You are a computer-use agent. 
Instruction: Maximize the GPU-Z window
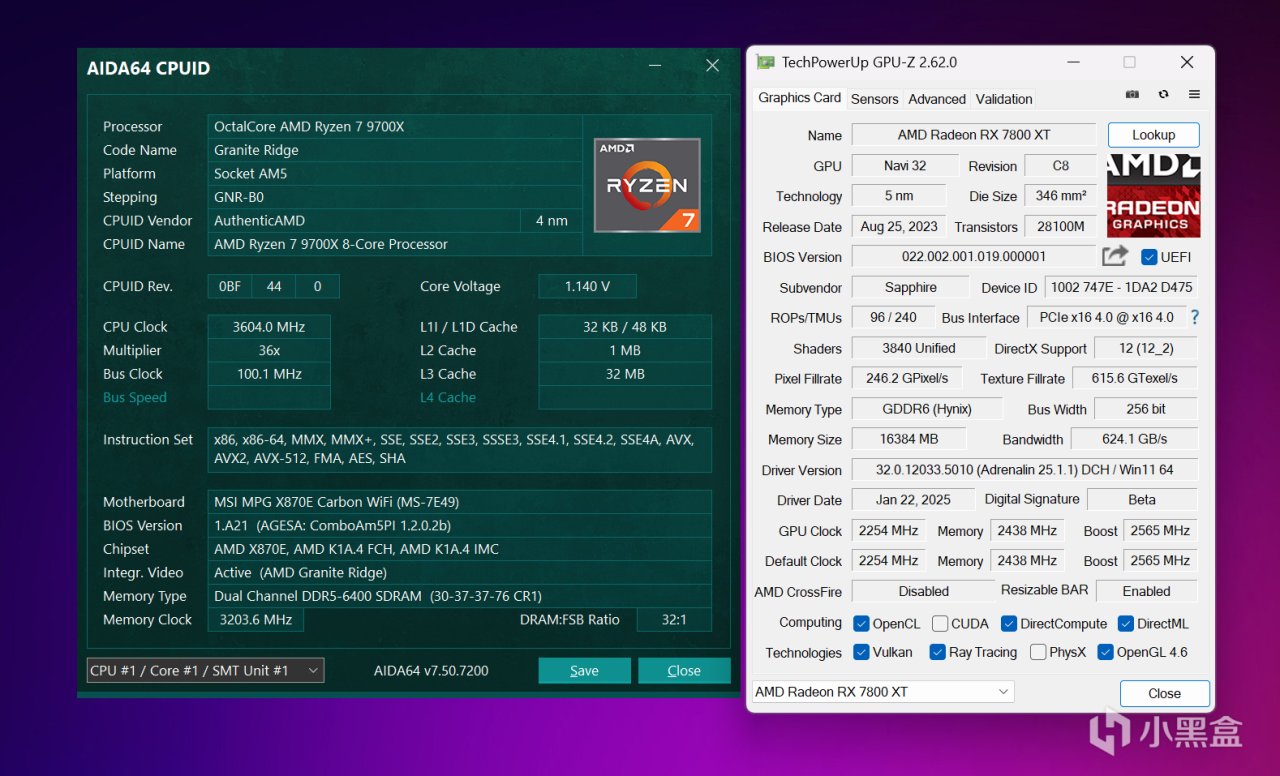1129,62
